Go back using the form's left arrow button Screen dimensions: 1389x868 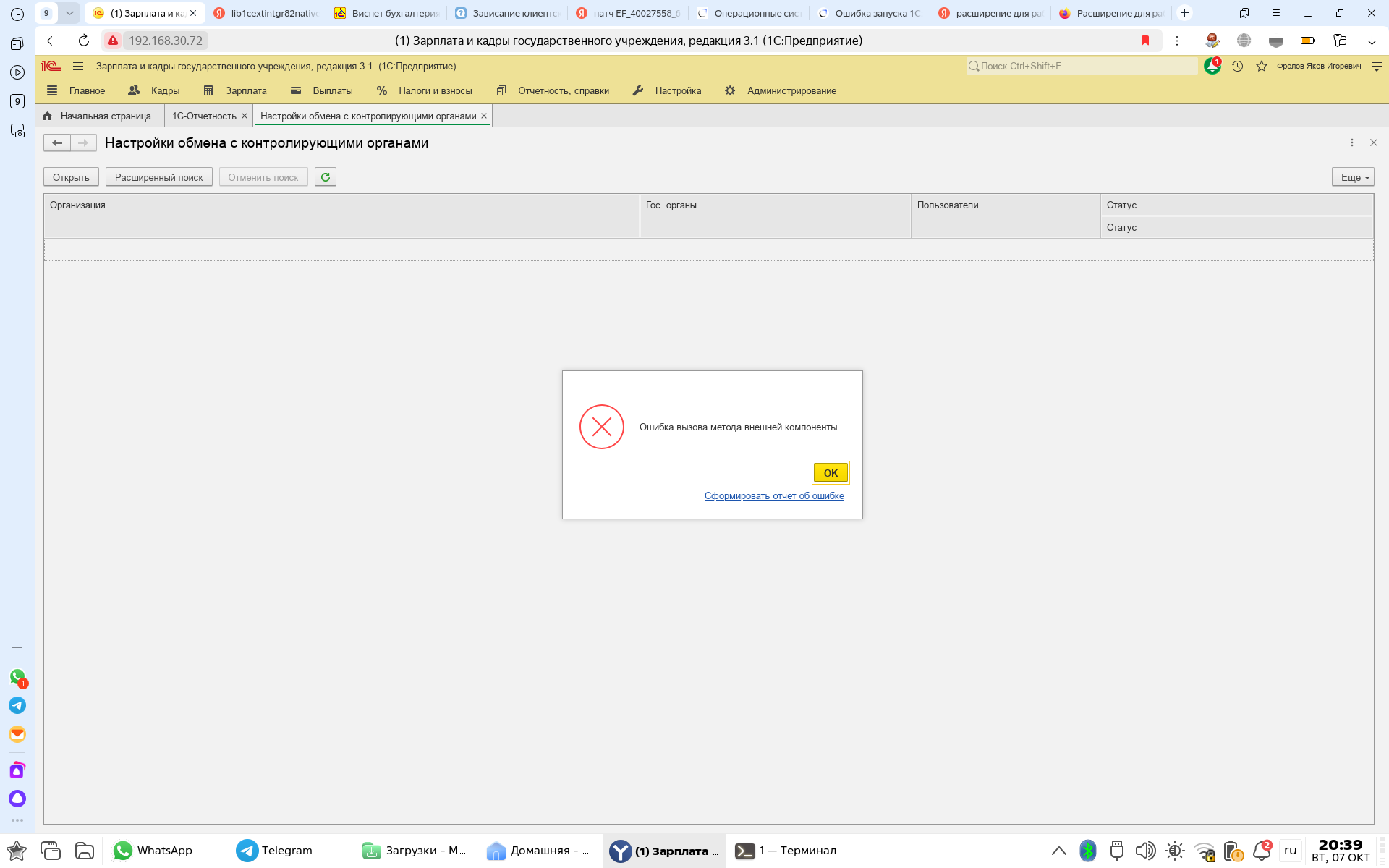pyautogui.click(x=57, y=143)
